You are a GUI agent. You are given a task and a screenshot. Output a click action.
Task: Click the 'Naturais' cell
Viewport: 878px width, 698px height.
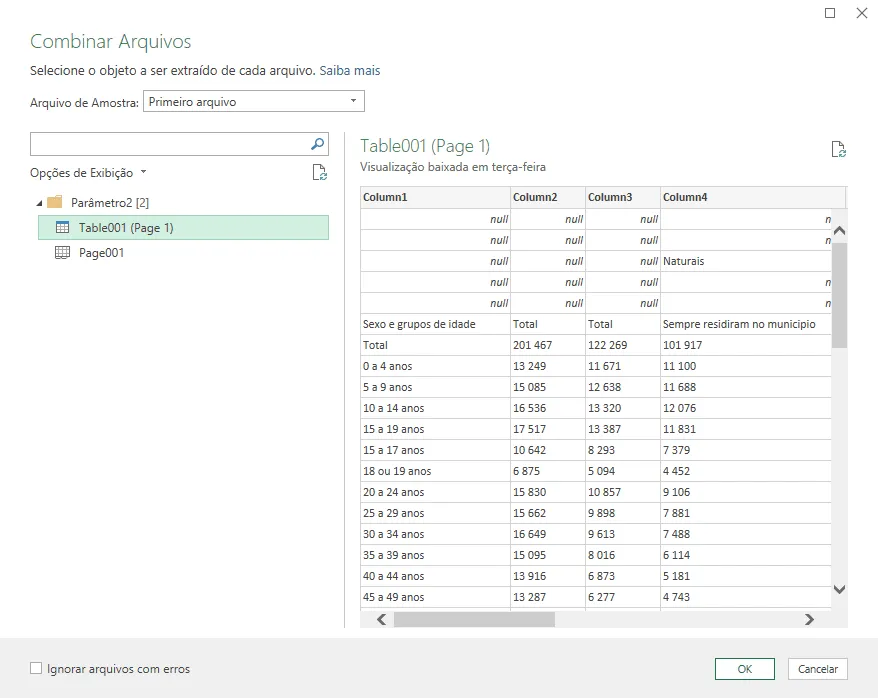point(746,261)
